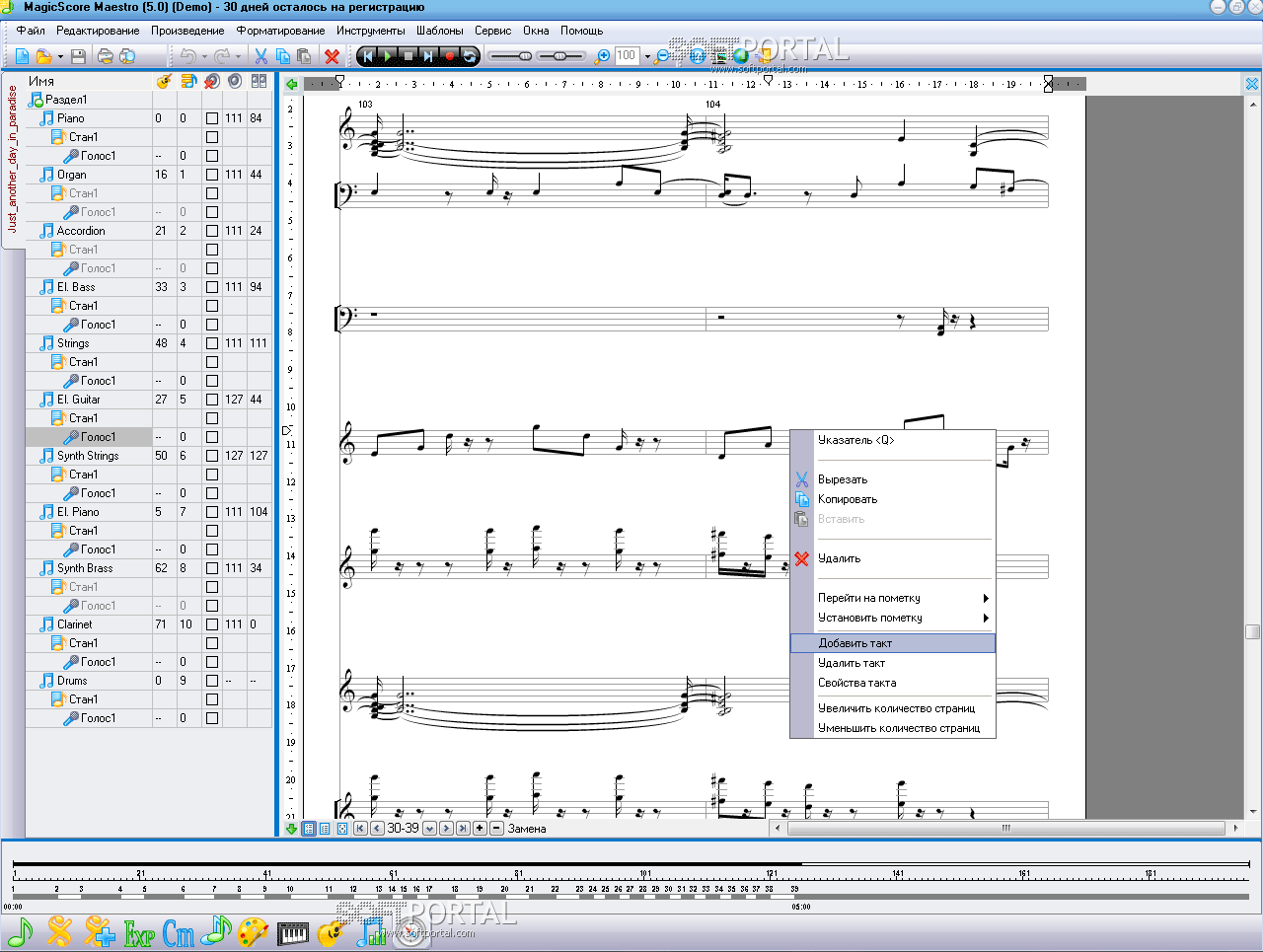The image size is (1263, 952).
Task: Open the redo history dropdown arrow
Action: coord(238,57)
